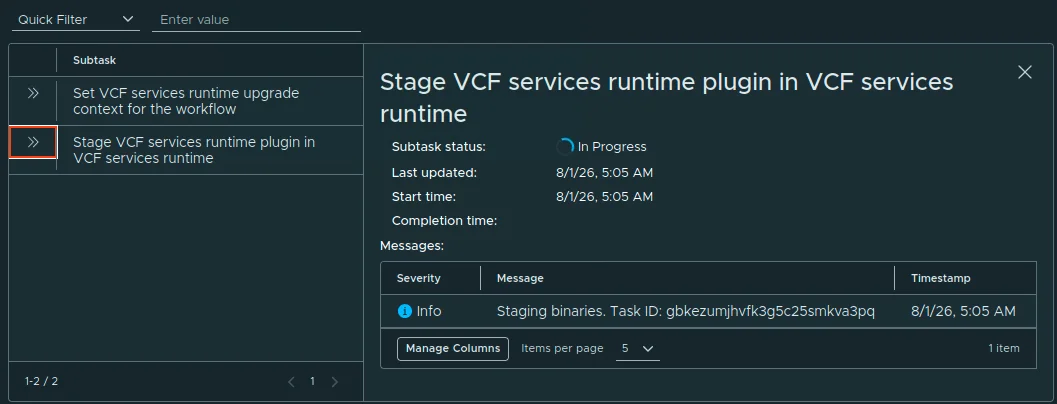Screen dimensions: 1057x404
Task: Sort by Timestamp column header
Action: tap(940, 278)
